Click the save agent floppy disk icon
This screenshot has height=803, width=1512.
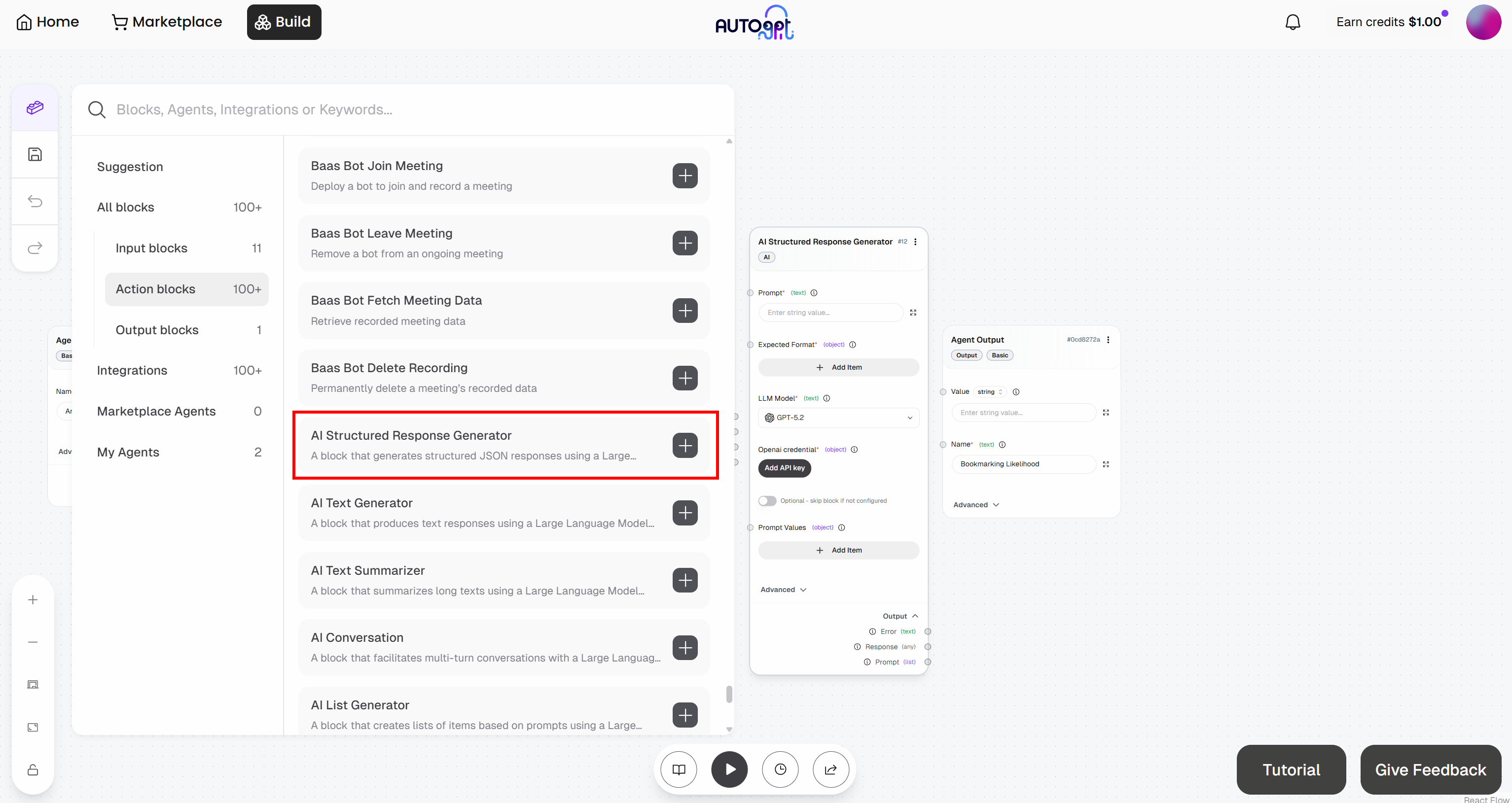click(x=35, y=154)
